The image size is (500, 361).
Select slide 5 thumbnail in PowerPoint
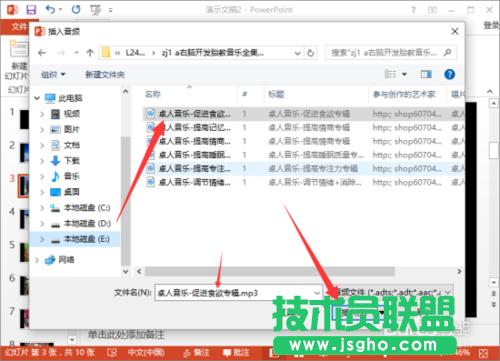click(24, 252)
